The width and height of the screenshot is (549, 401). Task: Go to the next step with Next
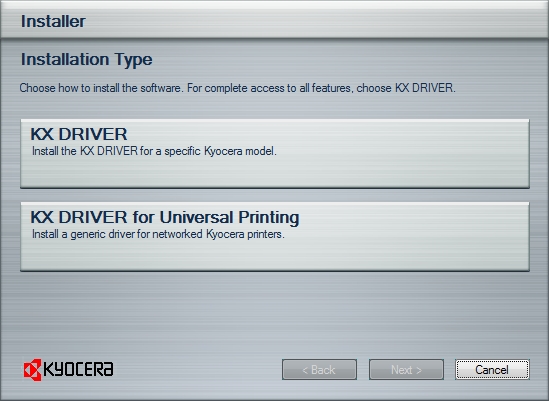click(x=406, y=369)
